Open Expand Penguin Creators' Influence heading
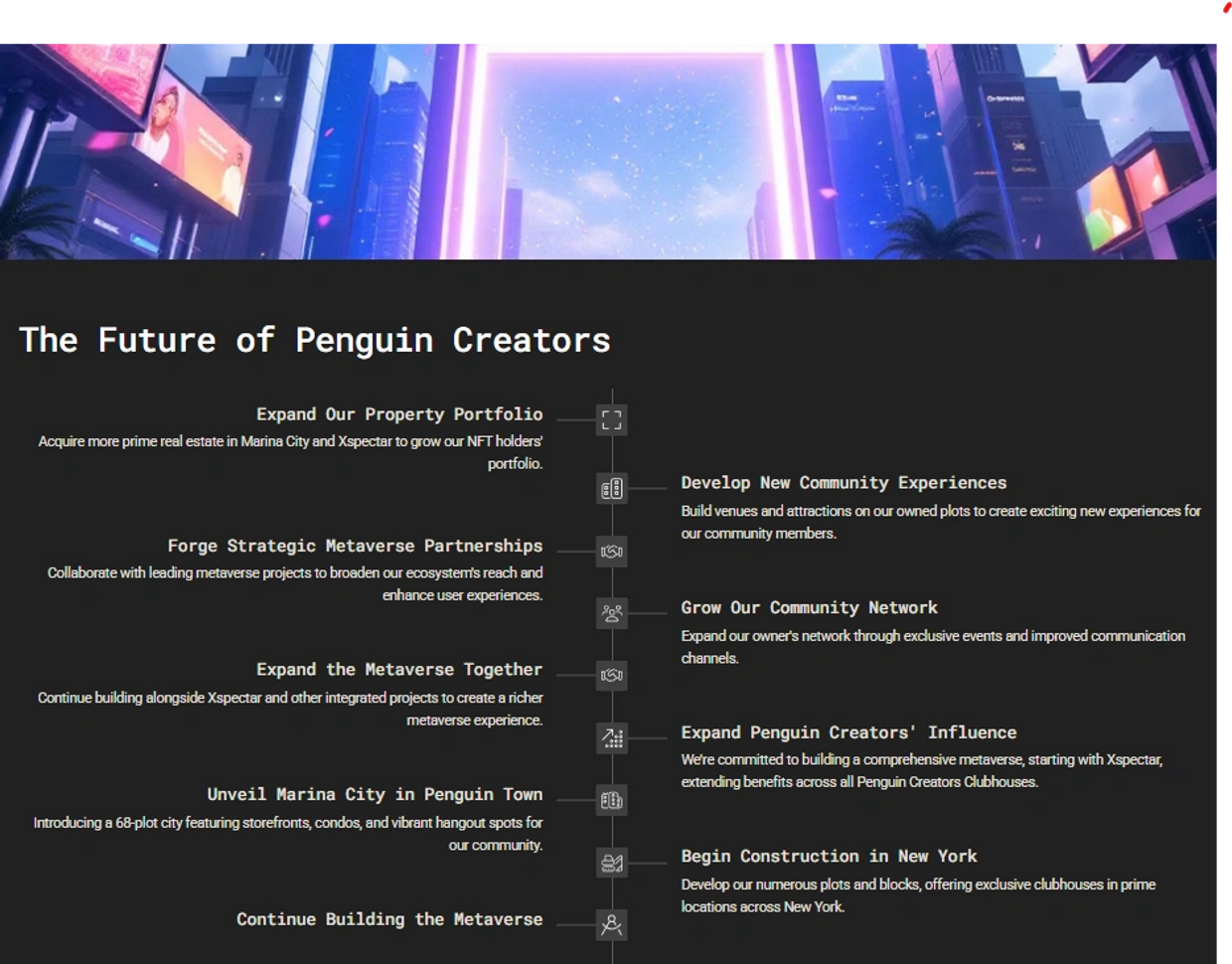The height and width of the screenshot is (964, 1232). (848, 732)
